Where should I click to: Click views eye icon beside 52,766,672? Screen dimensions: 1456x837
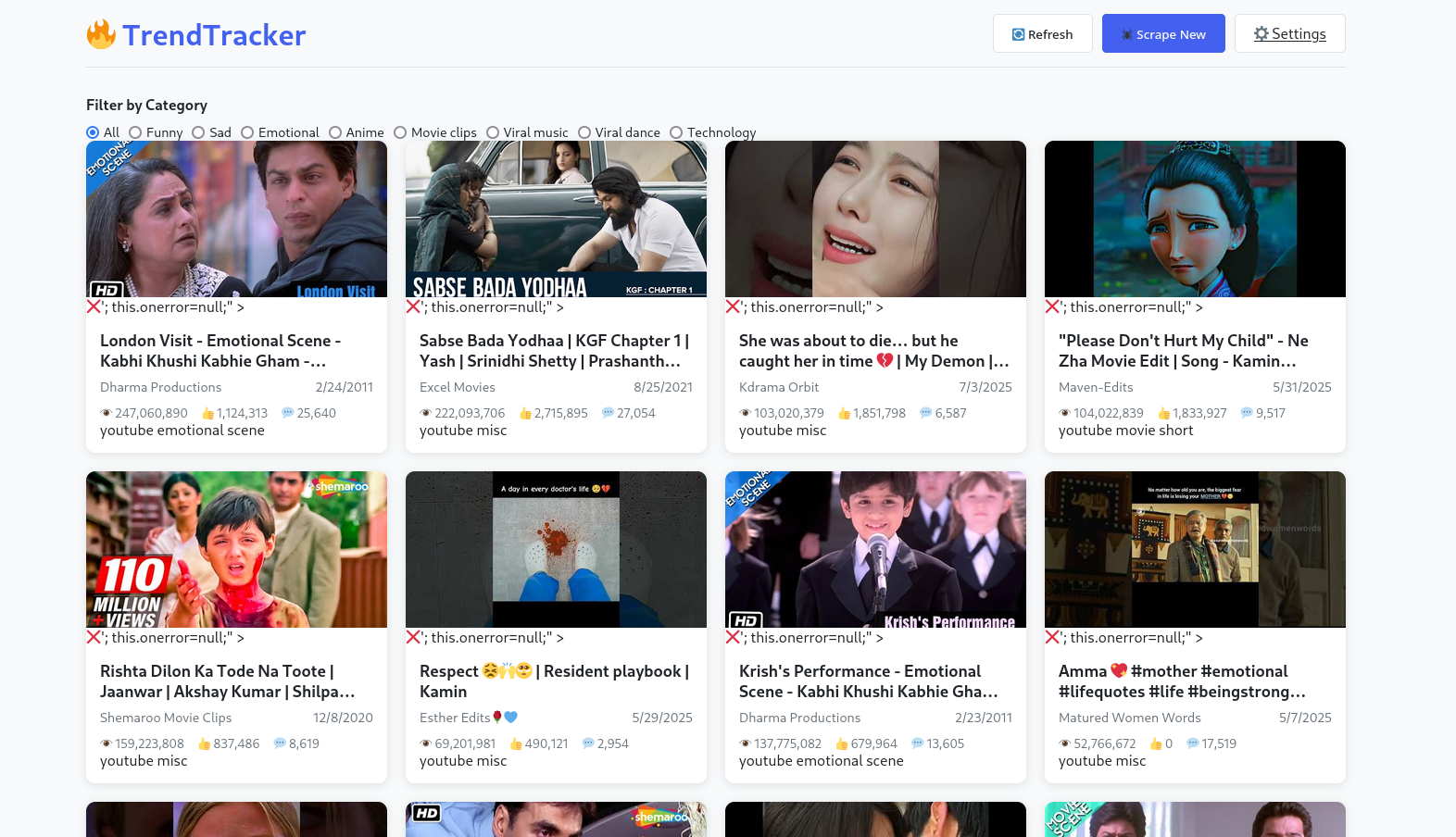[1065, 743]
